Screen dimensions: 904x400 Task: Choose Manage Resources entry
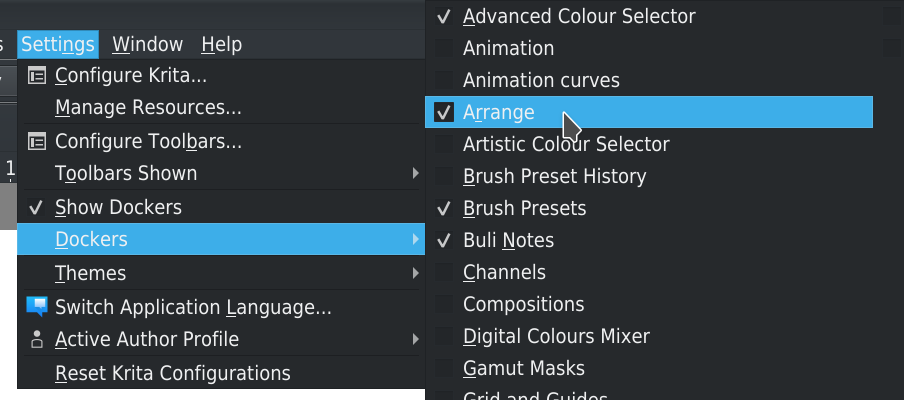(148, 107)
